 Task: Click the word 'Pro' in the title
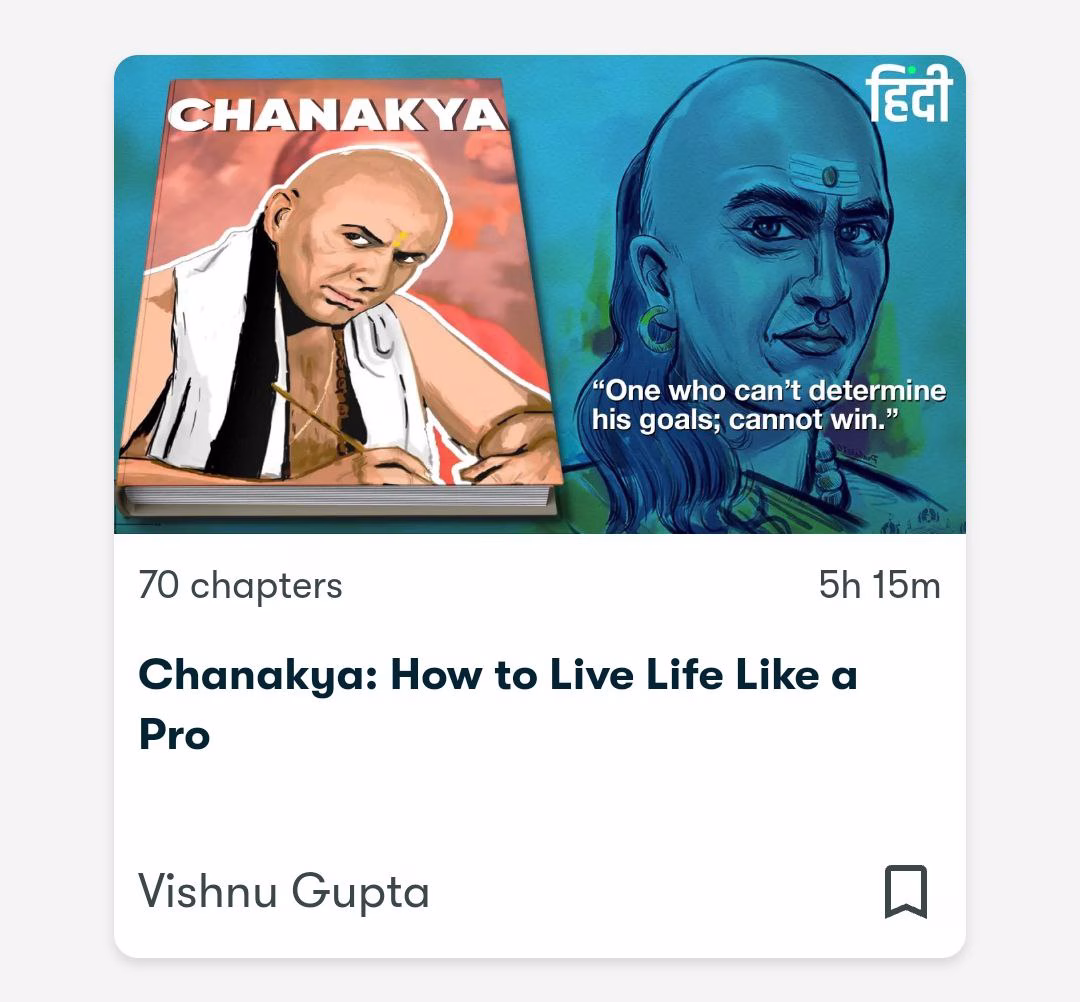(174, 734)
